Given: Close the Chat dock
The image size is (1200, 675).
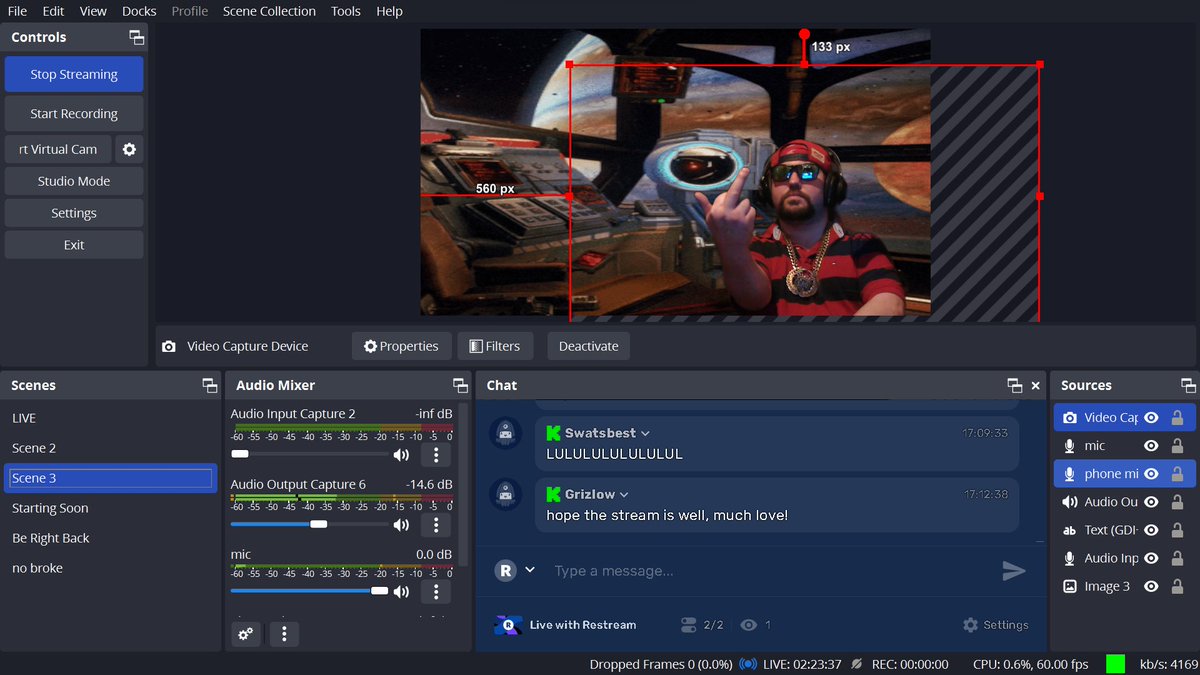Looking at the screenshot, I should (1036, 385).
